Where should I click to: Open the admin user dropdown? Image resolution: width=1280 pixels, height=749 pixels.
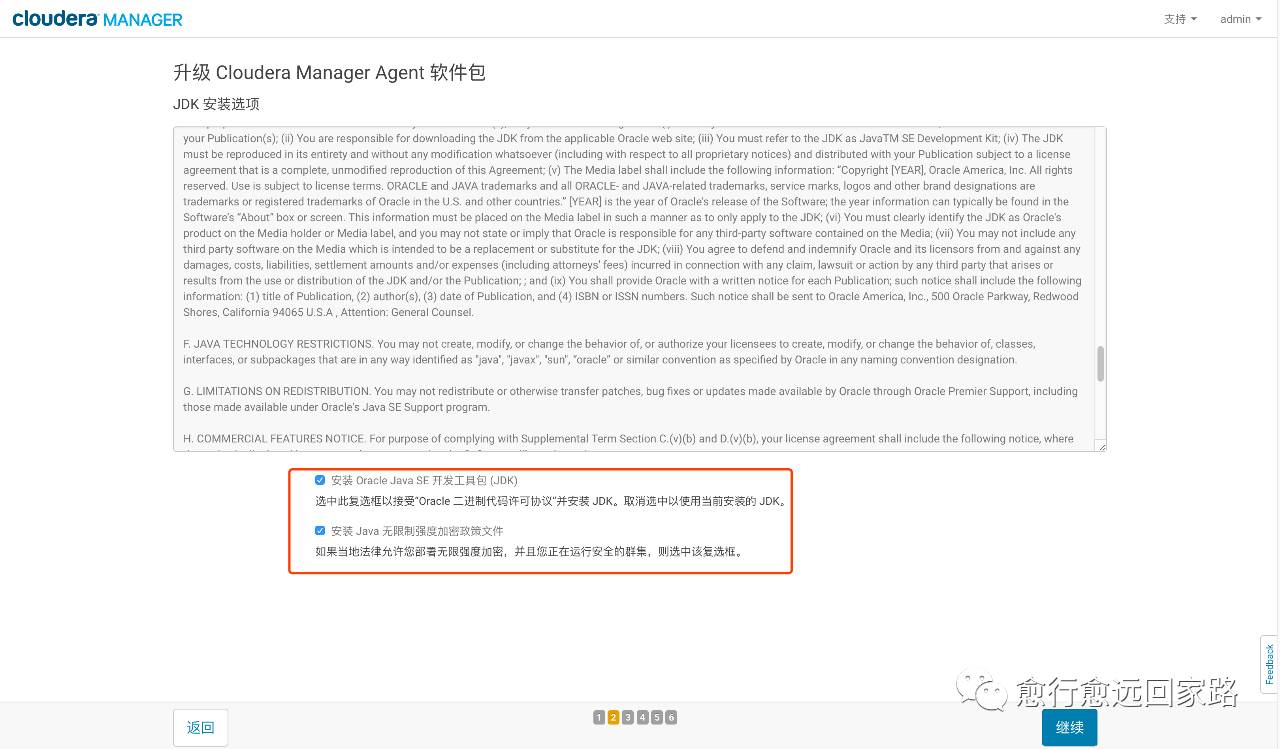(x=1240, y=19)
